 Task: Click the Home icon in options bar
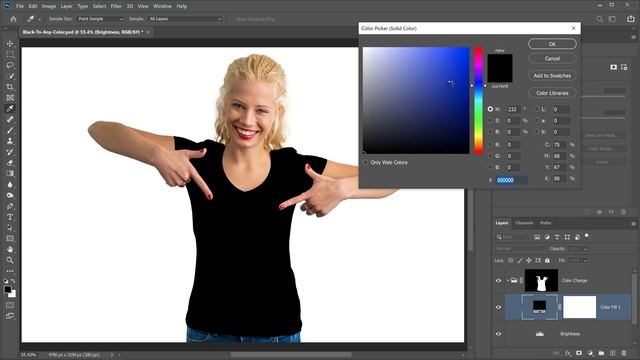pyautogui.click(x=13, y=19)
